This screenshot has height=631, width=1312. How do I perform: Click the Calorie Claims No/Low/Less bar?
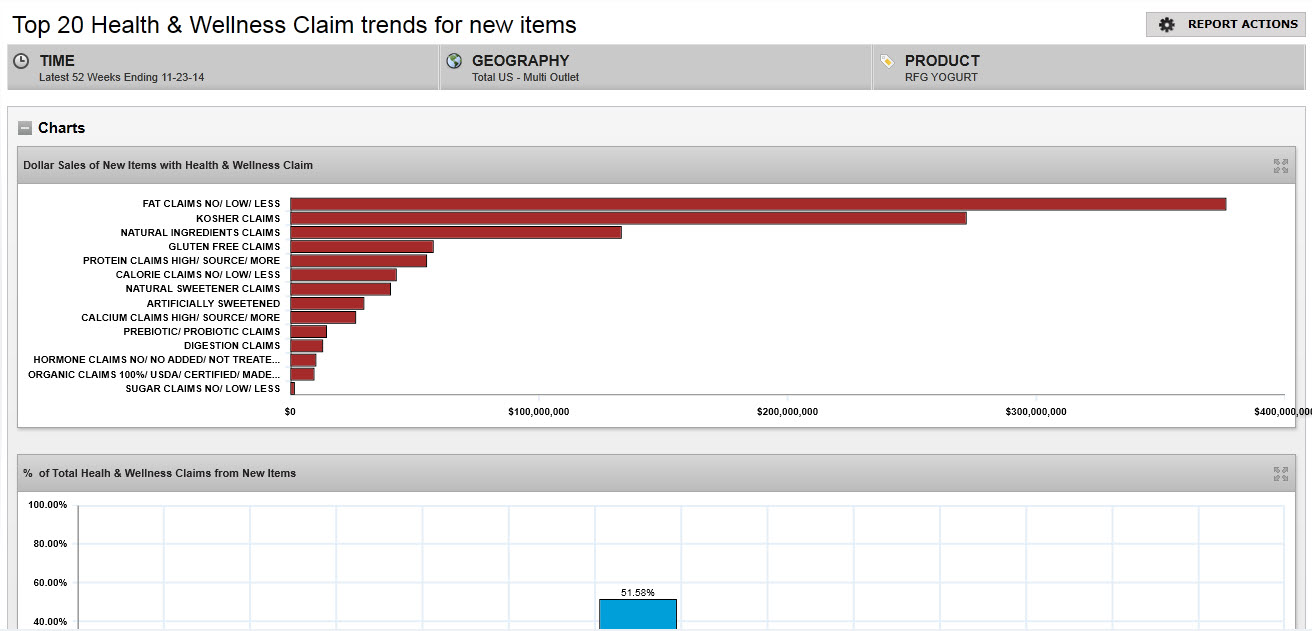click(343, 275)
